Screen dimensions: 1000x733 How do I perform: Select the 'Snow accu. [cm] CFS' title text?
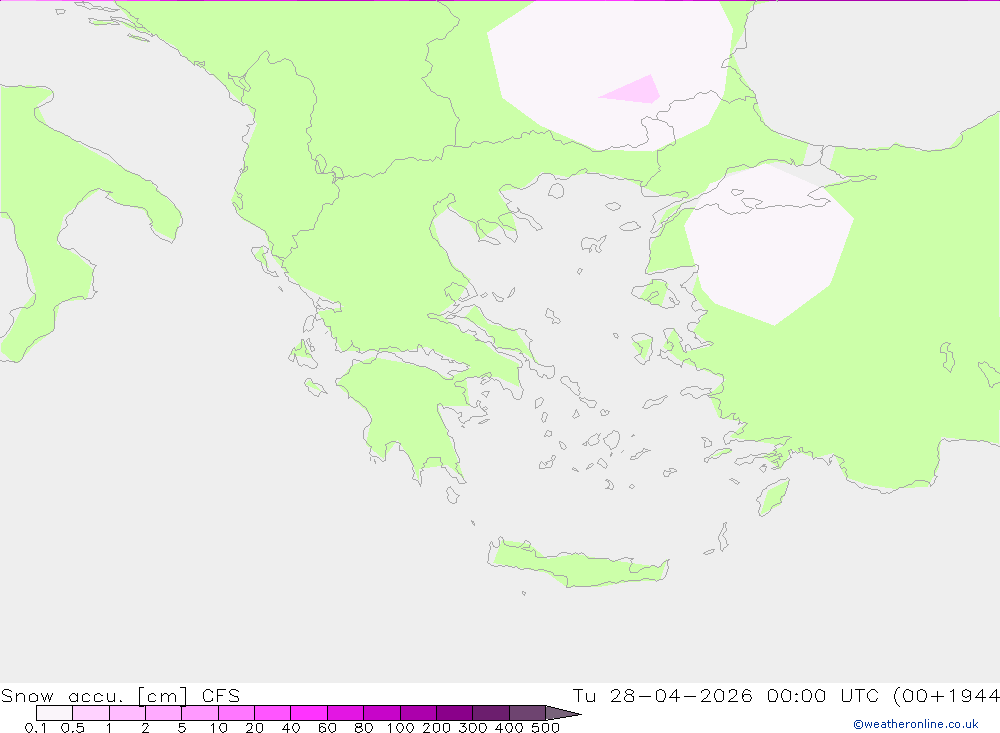pos(121,695)
